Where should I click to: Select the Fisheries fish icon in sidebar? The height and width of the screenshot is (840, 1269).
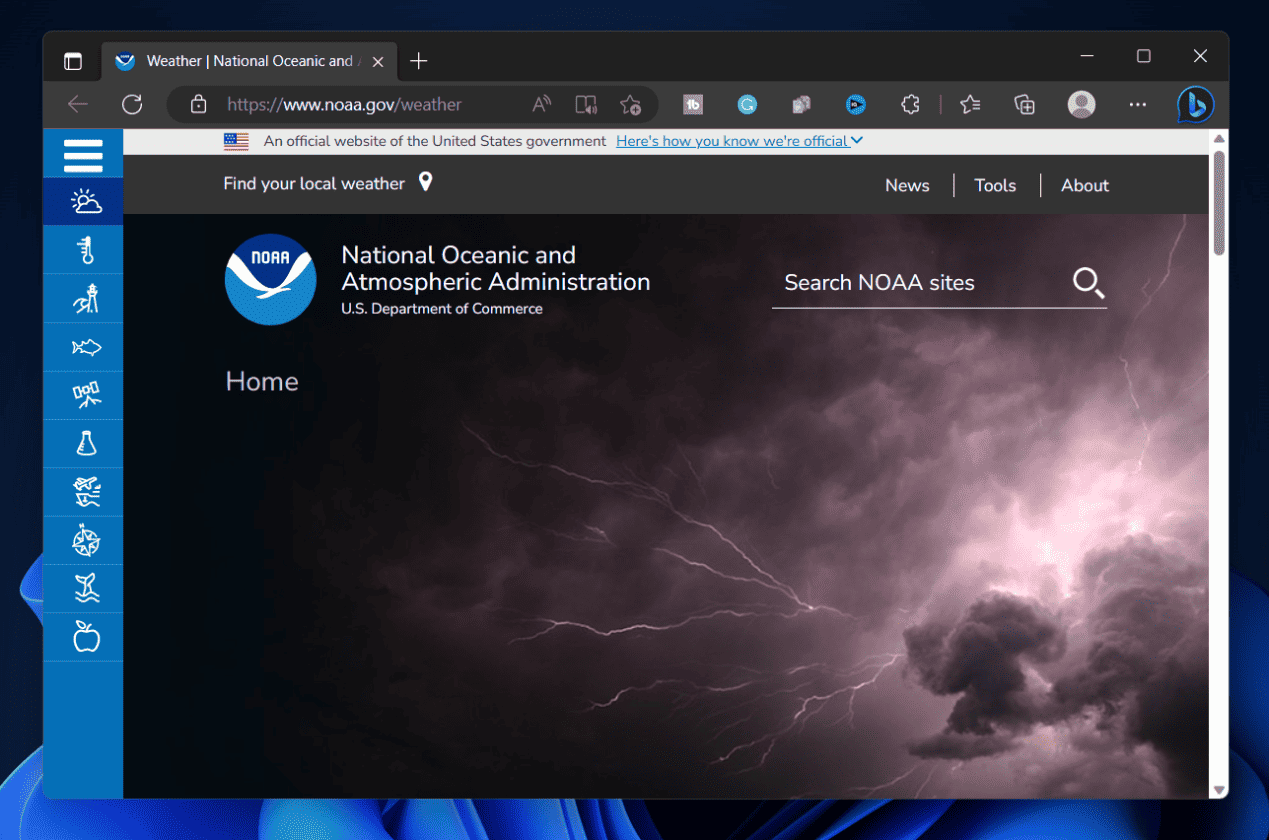[x=83, y=347]
